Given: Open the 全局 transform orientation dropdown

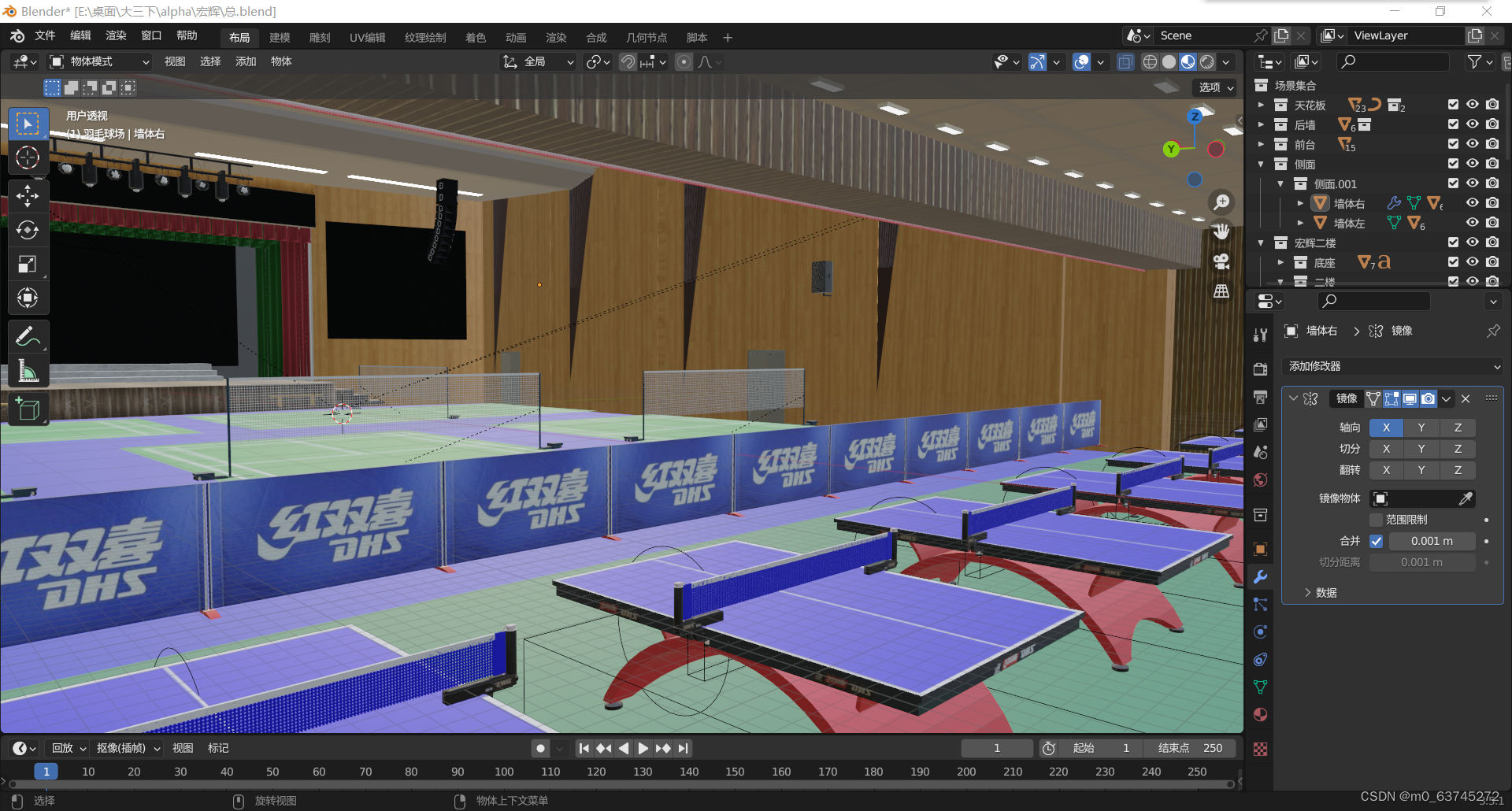Looking at the screenshot, I should [539, 61].
